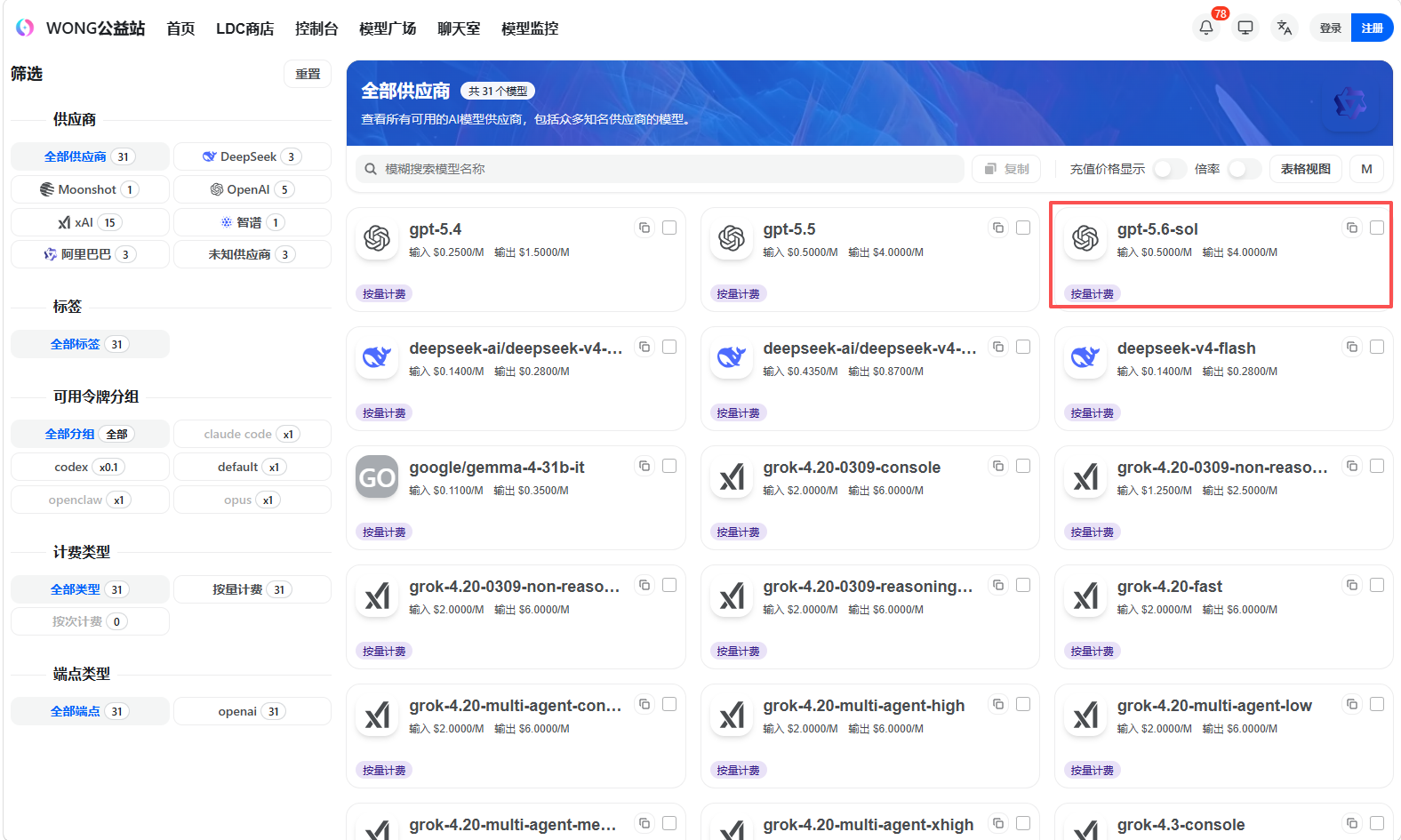Copy the gpt-5.6-sol model name
Screen dimensions: 1401x840
coord(1352,228)
